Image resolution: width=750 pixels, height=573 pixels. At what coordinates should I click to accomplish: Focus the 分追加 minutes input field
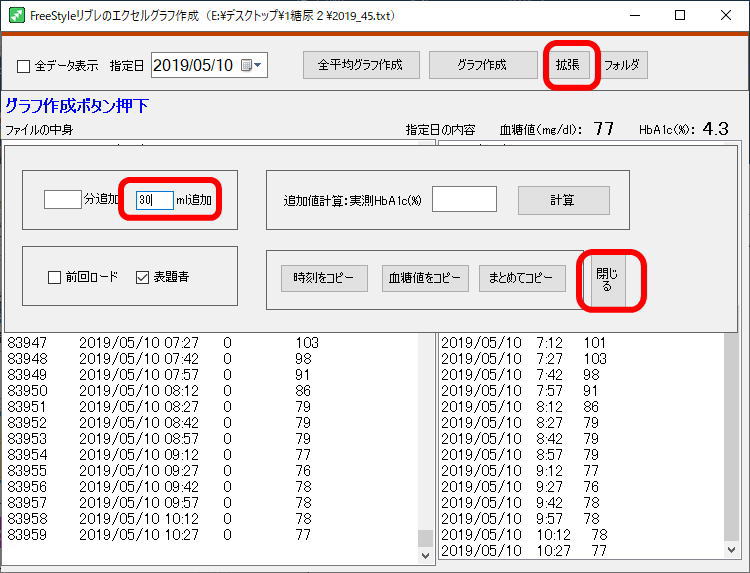coord(62,200)
